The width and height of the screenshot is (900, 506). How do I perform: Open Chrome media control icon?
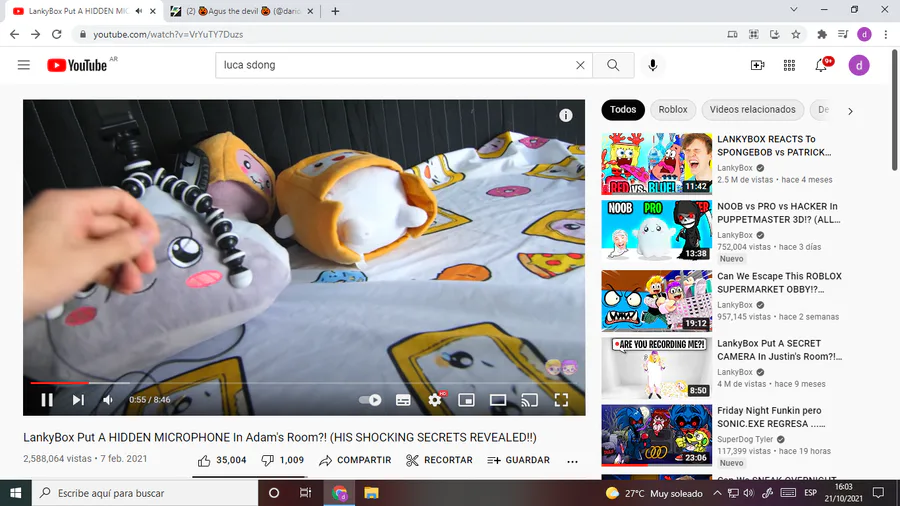click(843, 34)
